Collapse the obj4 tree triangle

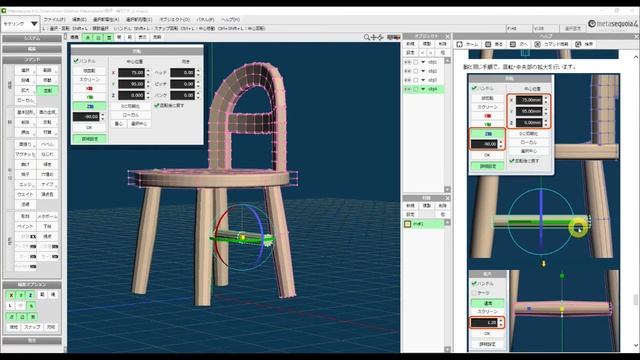click(423, 89)
